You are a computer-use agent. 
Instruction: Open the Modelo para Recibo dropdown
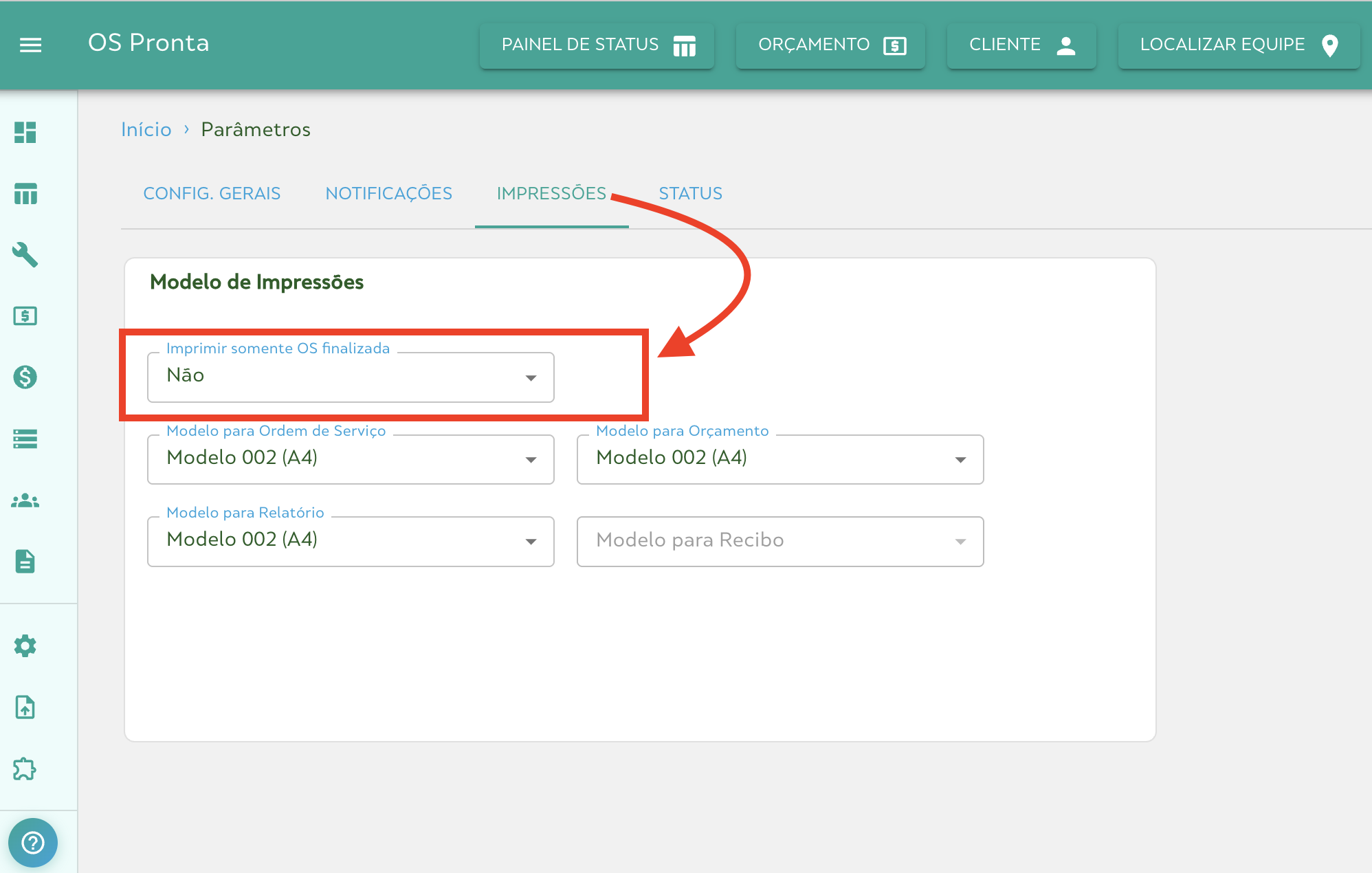(780, 541)
